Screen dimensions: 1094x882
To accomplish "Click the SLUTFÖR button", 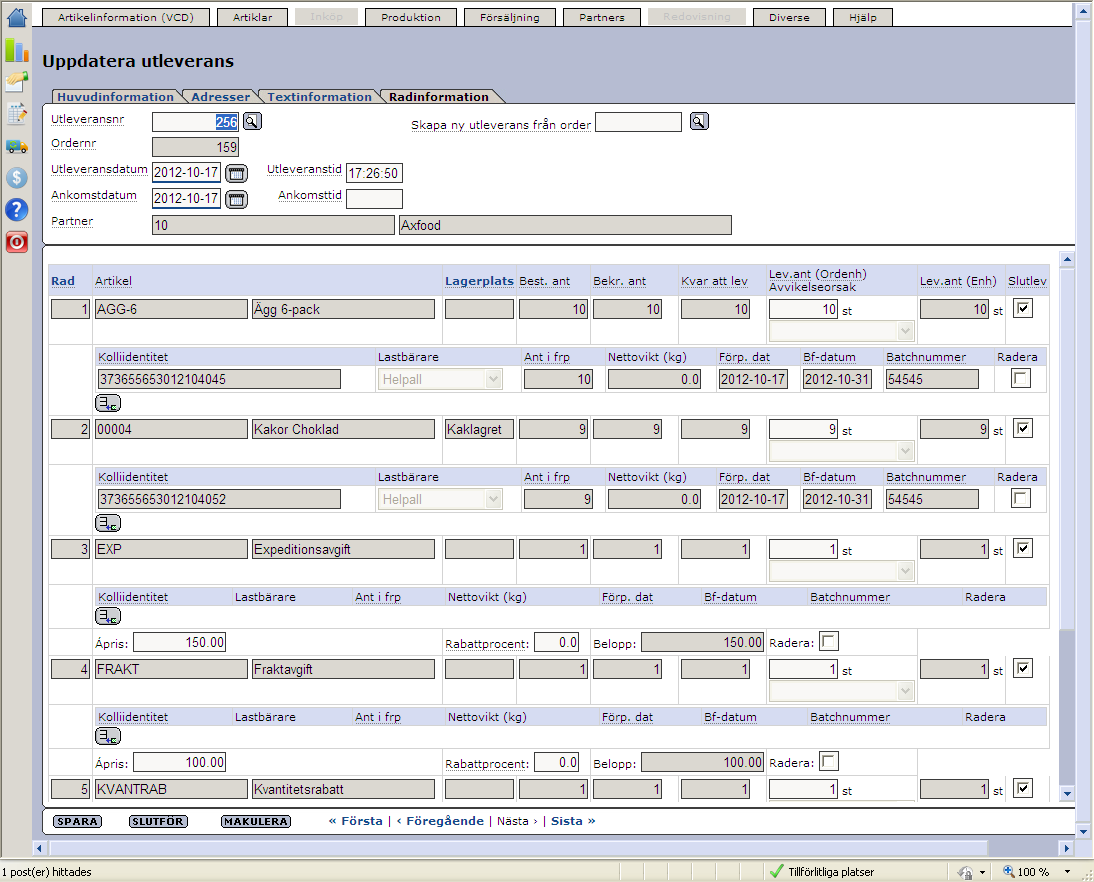I will pyautogui.click(x=158, y=821).
